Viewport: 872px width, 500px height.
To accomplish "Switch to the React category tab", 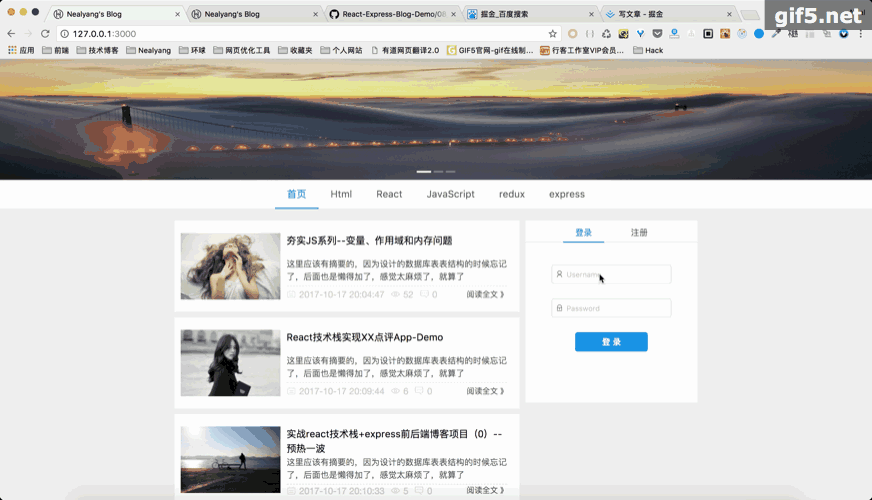I will click(x=389, y=194).
